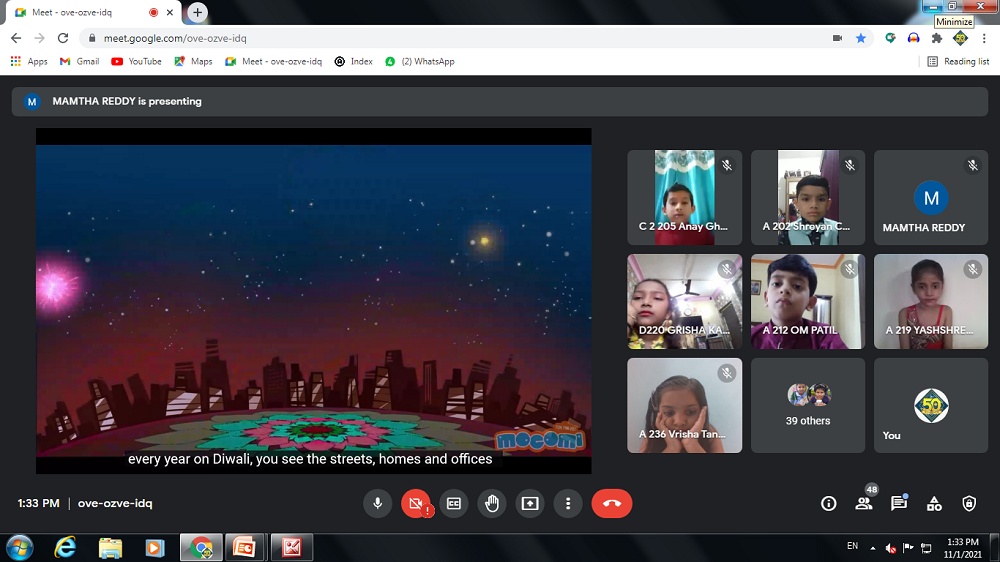Show everyone participants panel

[x=863, y=504]
